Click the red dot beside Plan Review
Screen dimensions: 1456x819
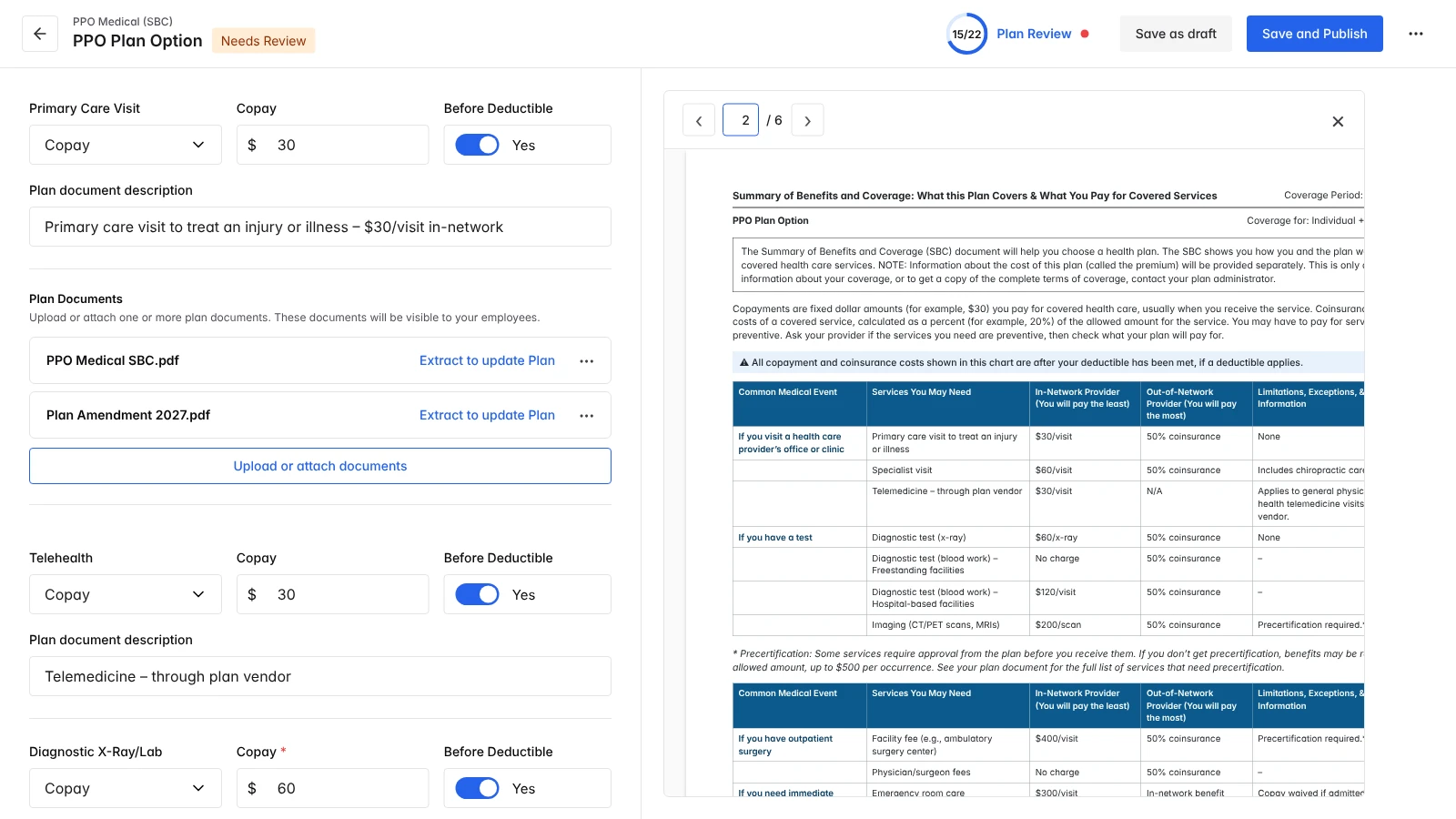click(1085, 34)
